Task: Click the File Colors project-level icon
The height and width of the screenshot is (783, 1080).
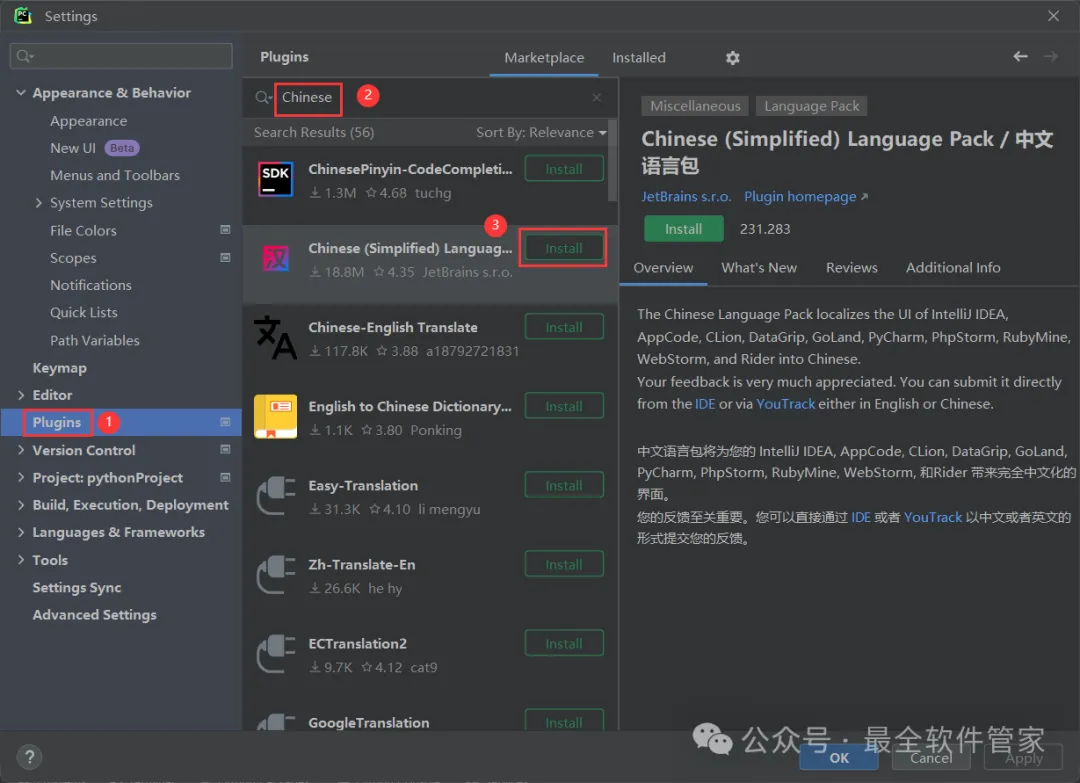Action: pos(225,229)
